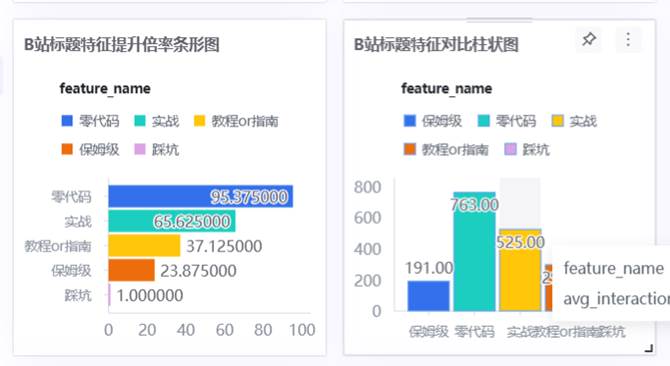This screenshot has width=670, height=366.
Task: Click the yellow 实战 column valued 525.00
Action: pyautogui.click(x=520, y=270)
